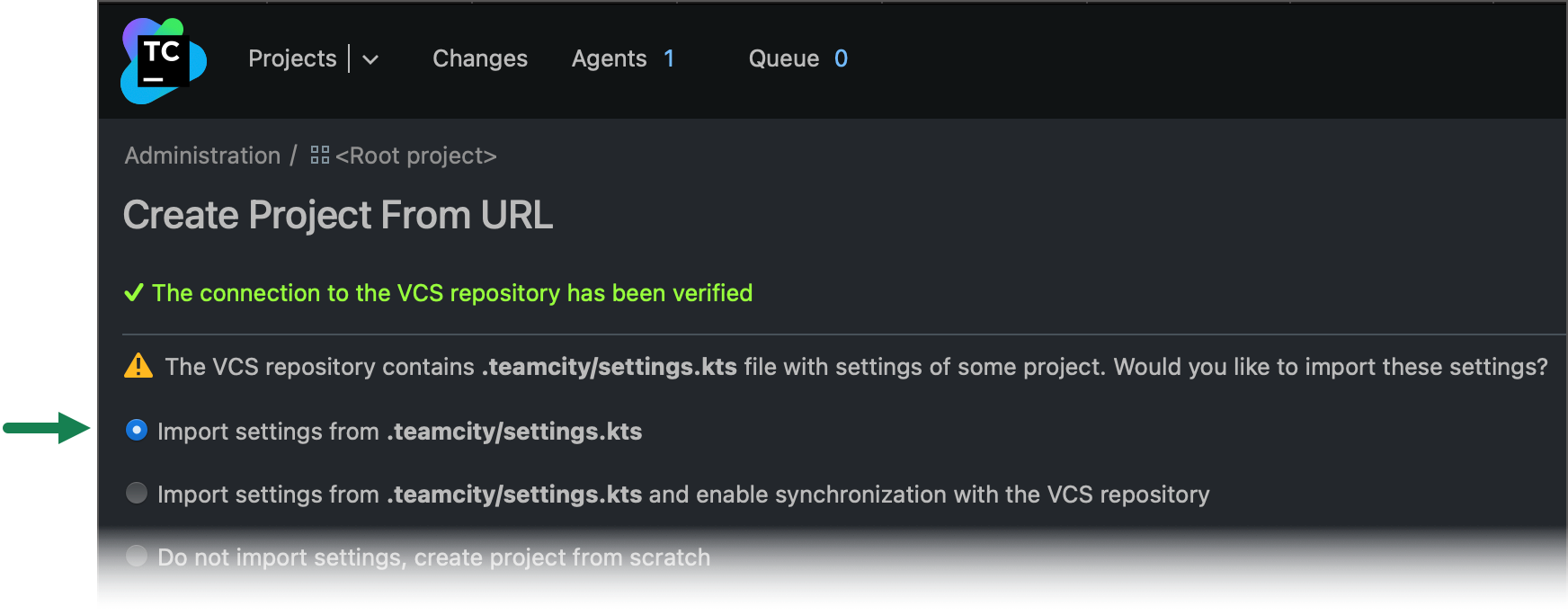Click the root project grid icon in breadcrumb
The width and height of the screenshot is (1568, 615).
coord(319,155)
